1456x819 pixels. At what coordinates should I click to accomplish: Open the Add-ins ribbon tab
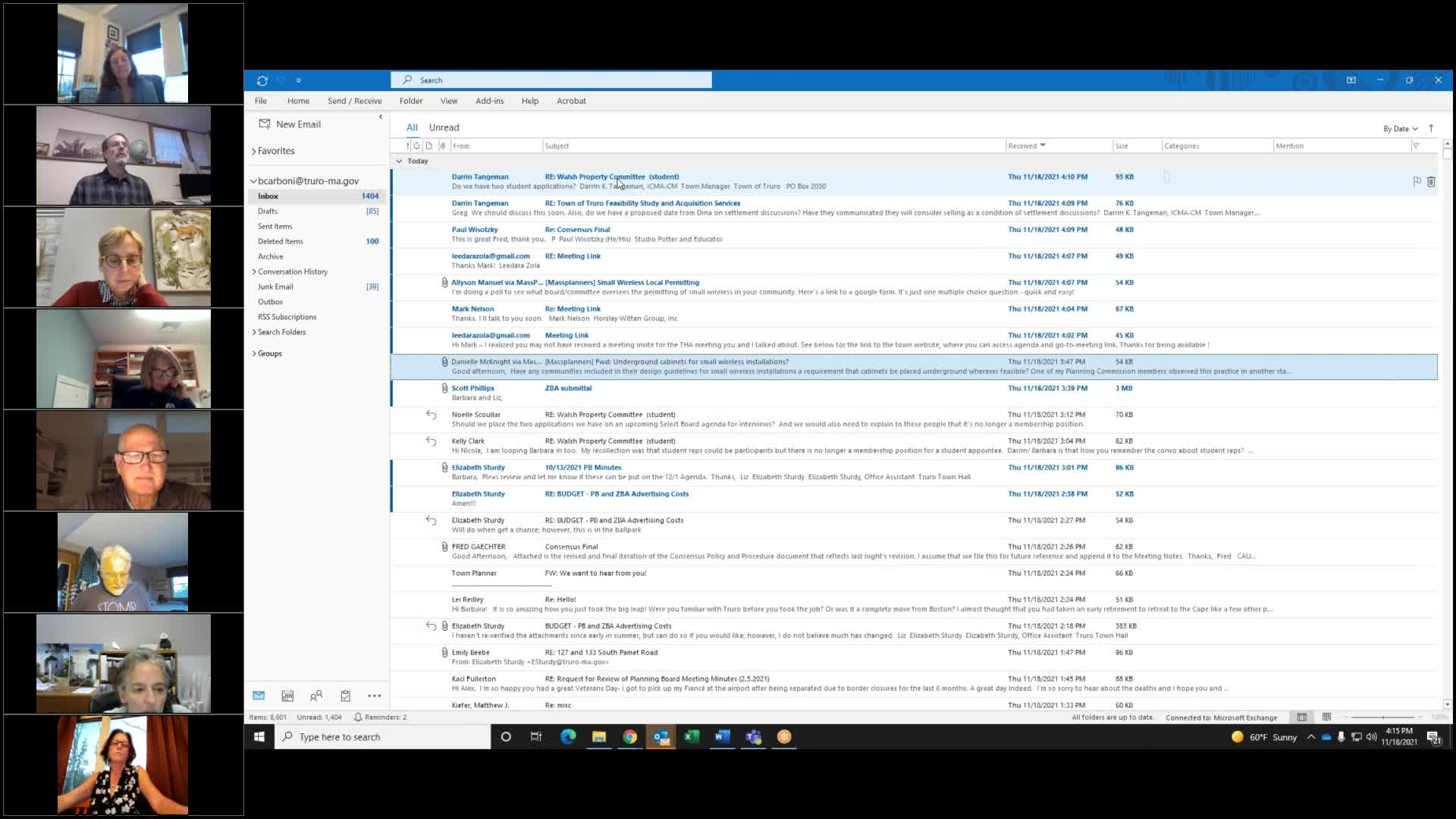489,101
